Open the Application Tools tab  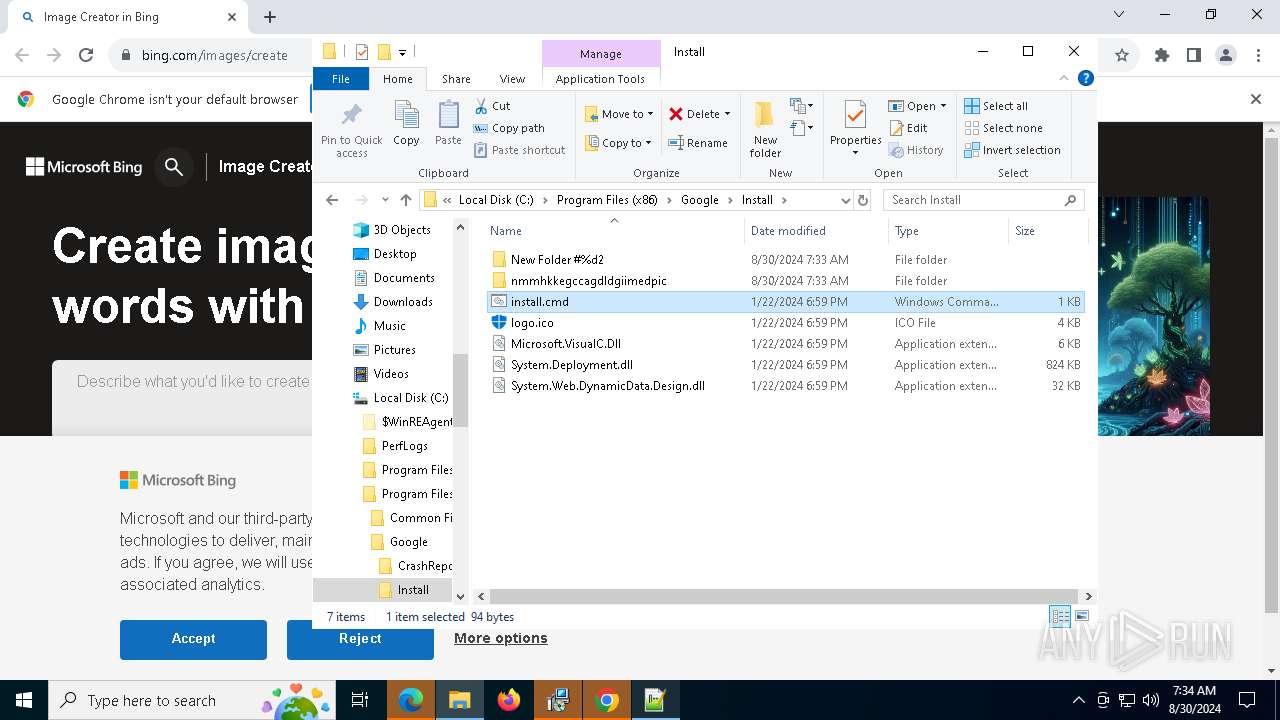600,79
